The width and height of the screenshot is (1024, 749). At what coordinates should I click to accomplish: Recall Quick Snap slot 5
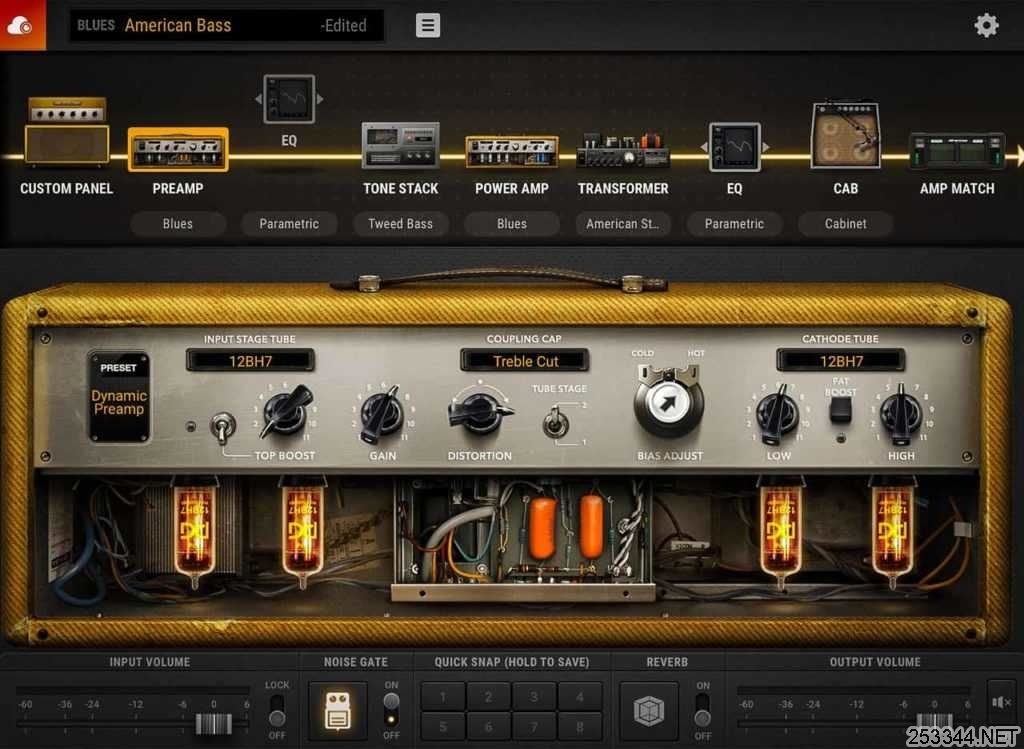click(x=443, y=726)
